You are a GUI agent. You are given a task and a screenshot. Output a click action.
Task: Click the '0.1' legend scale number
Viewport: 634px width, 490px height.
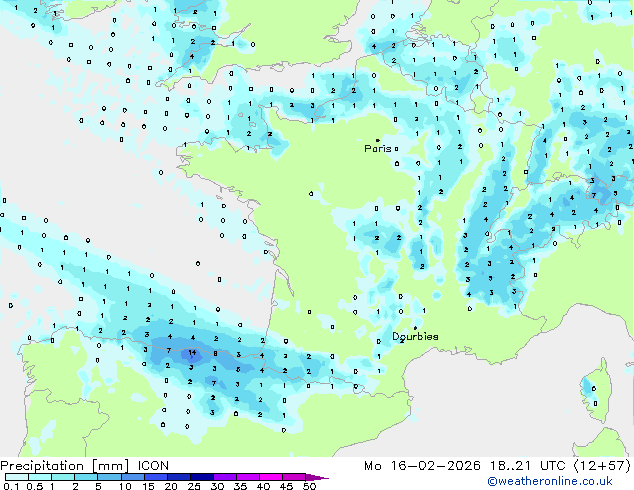11,486
